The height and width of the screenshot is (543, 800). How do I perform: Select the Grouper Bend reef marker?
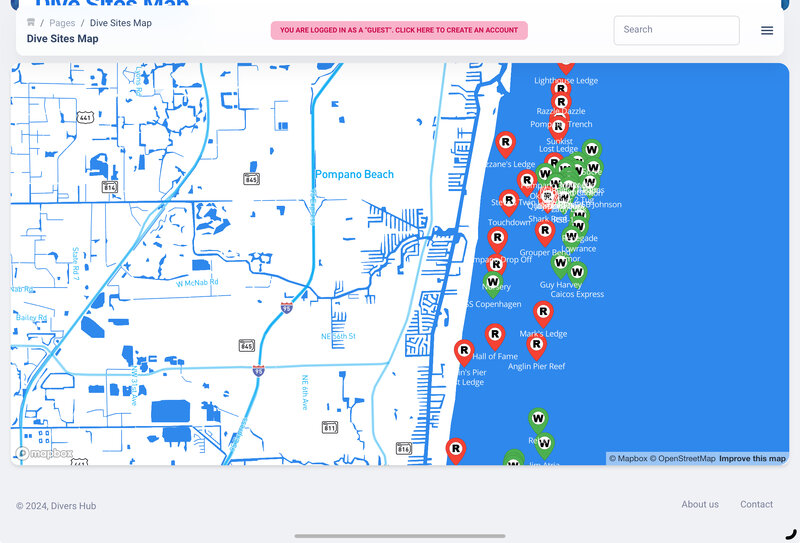[544, 231]
